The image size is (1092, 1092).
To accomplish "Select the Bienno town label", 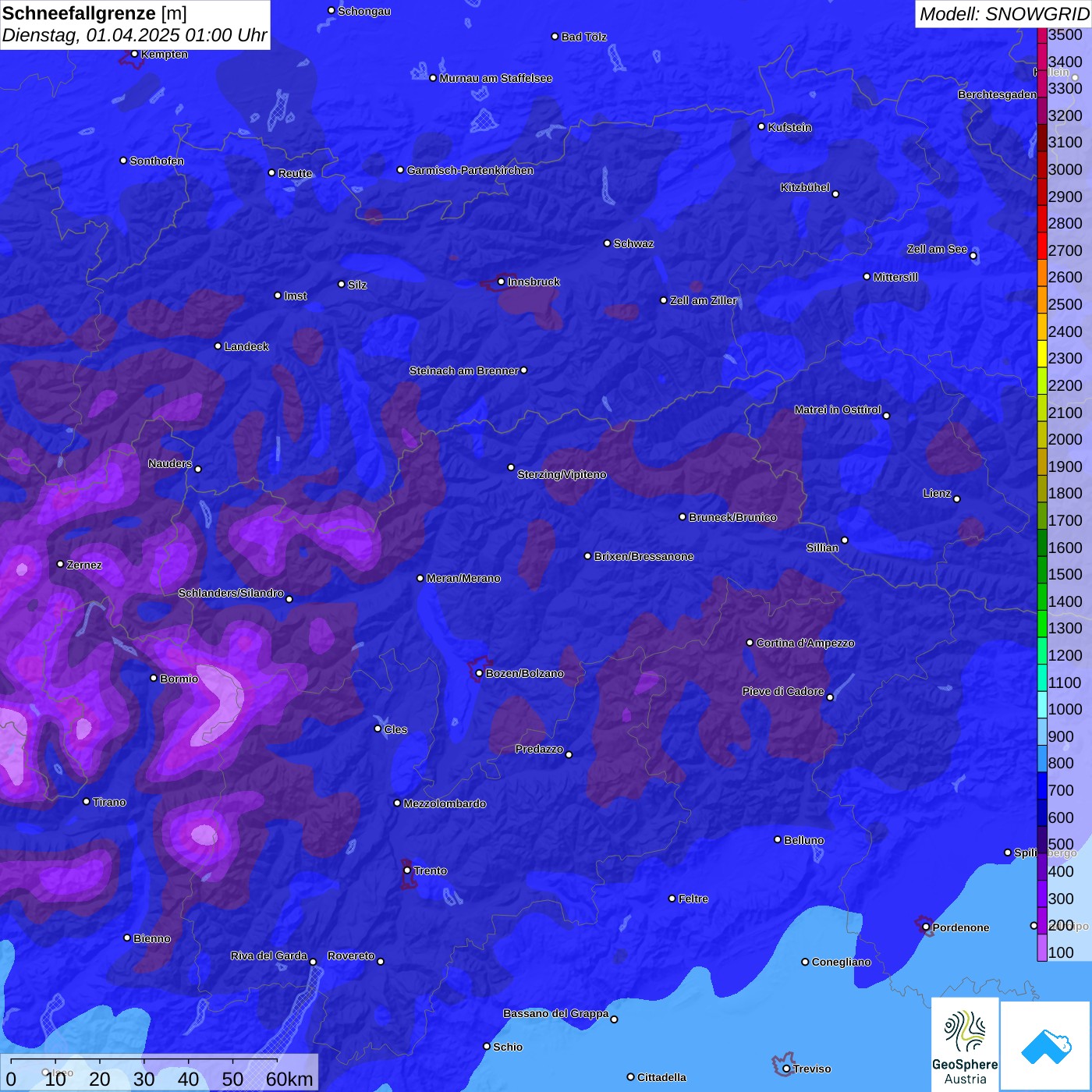I will pyautogui.click(x=151, y=938).
